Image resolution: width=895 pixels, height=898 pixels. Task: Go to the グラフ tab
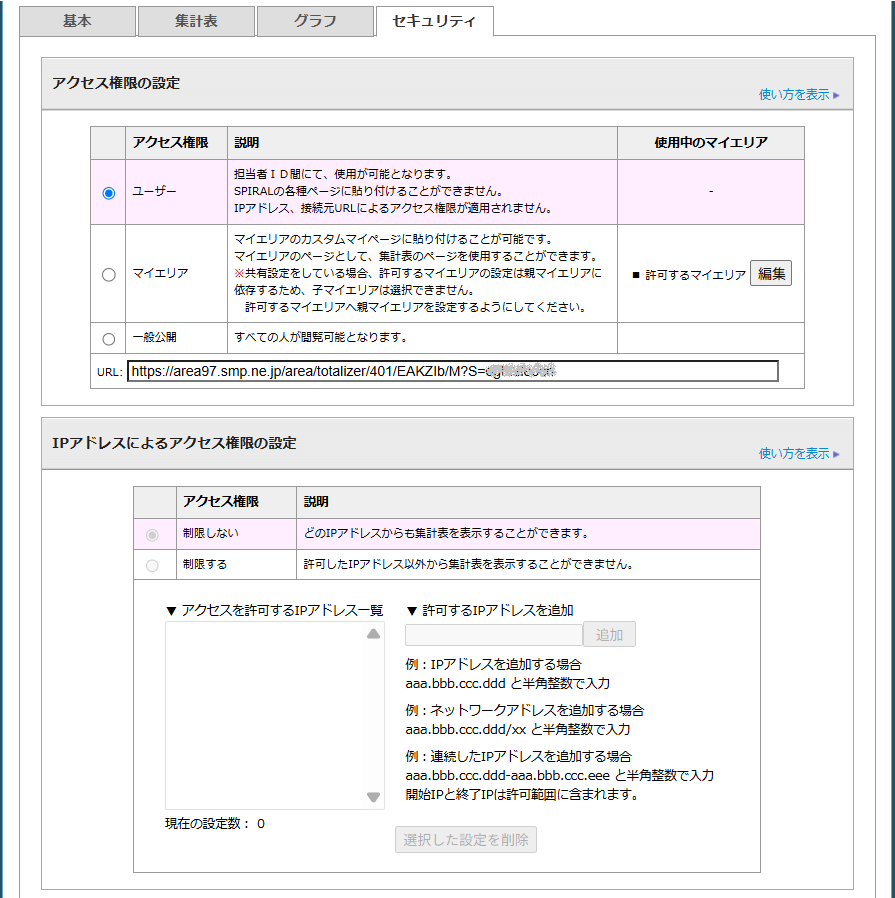(x=315, y=21)
